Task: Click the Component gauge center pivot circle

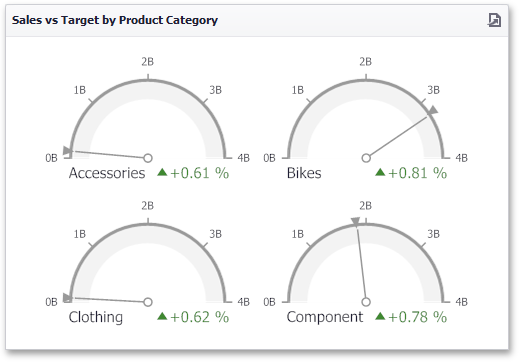Action: (366, 302)
